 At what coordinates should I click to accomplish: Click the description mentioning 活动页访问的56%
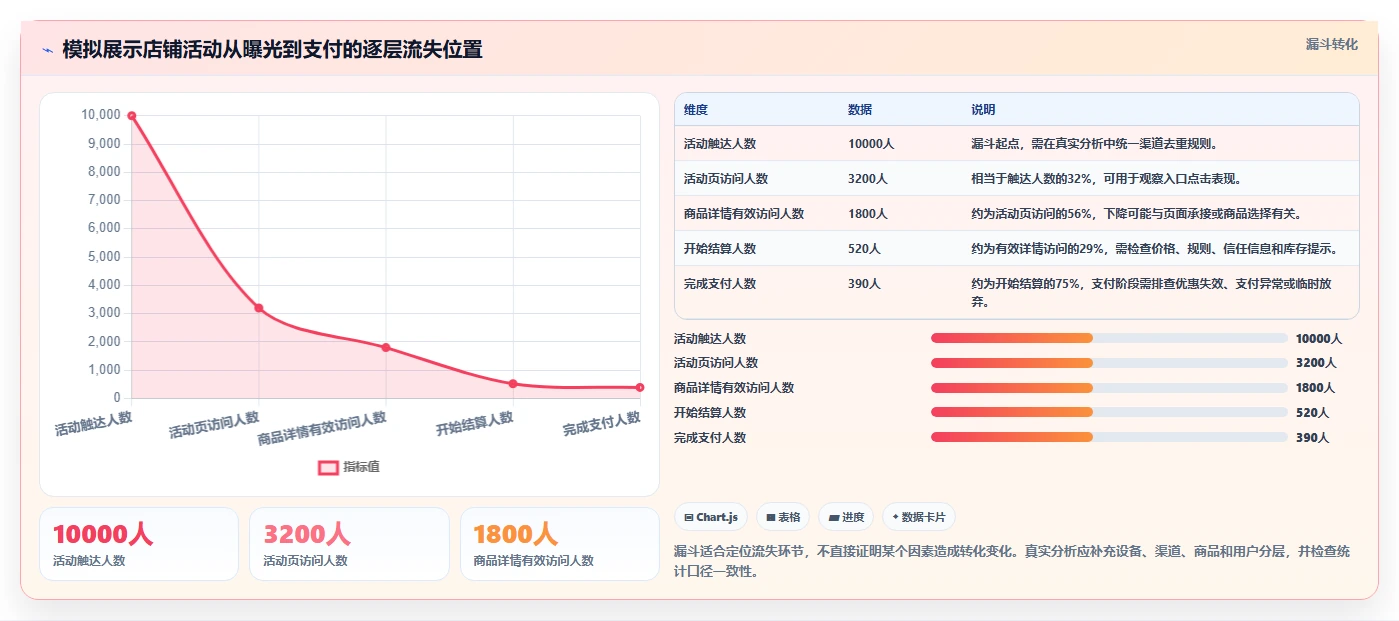point(1137,214)
